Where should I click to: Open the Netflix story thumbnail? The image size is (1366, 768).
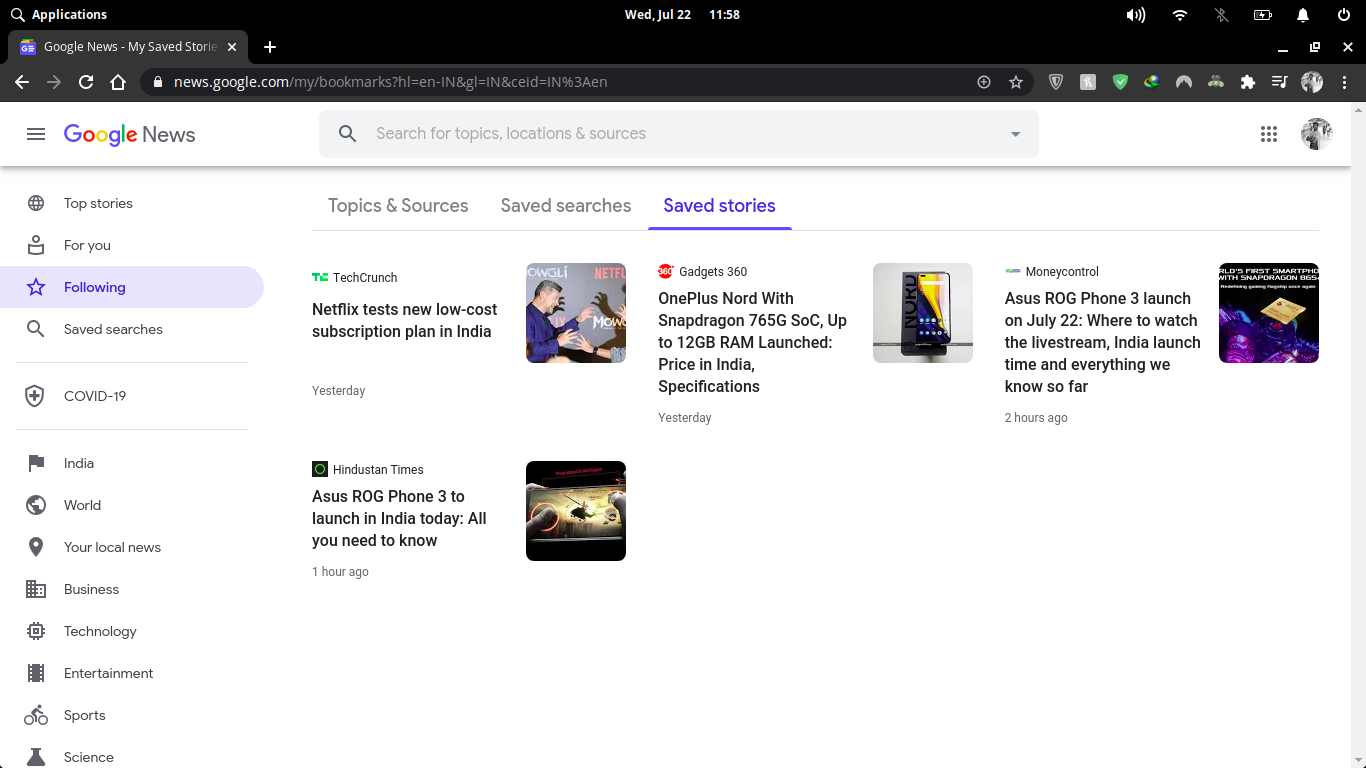pos(576,313)
